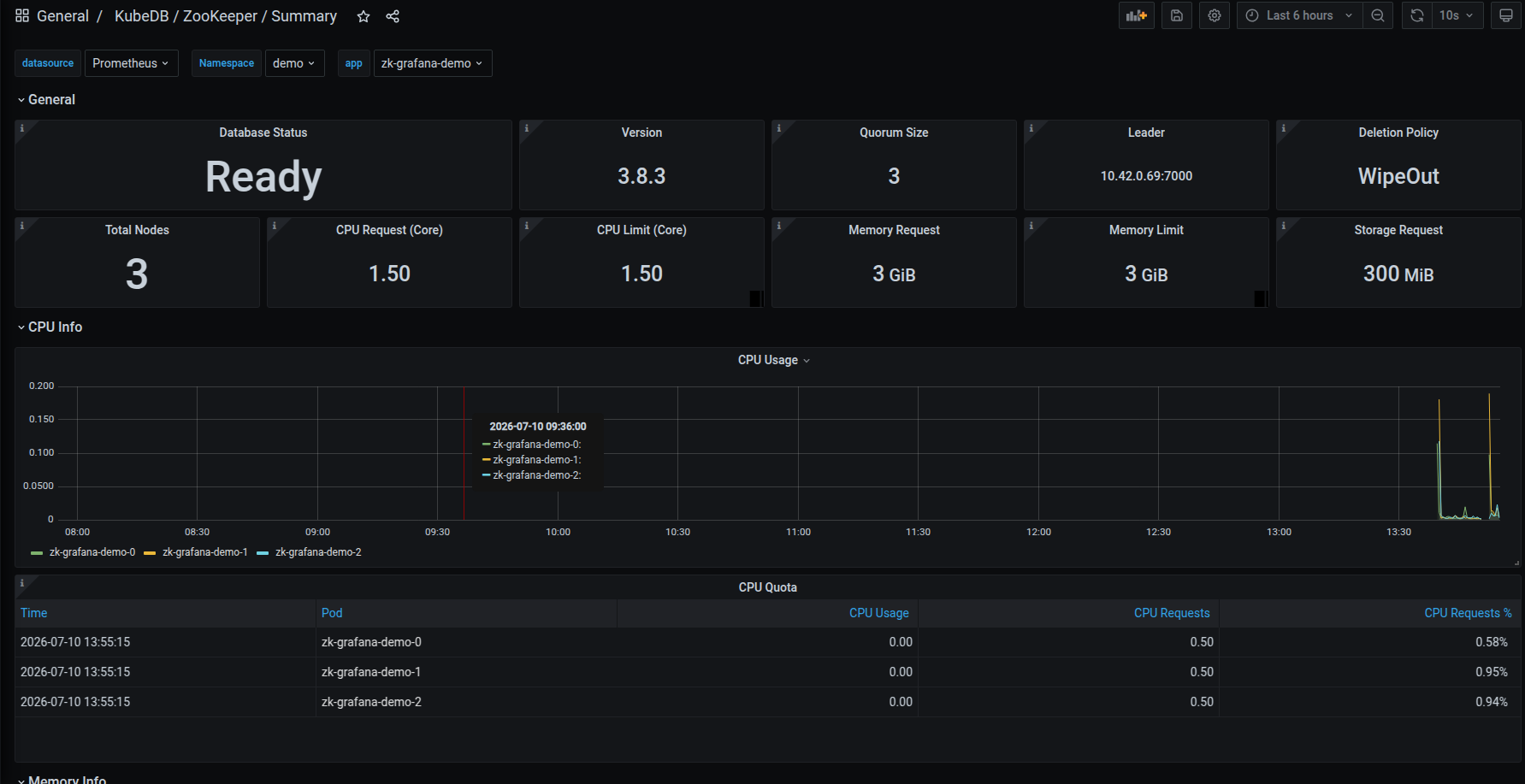Sort table by CPU Requests % column

pyautogui.click(x=1468, y=613)
